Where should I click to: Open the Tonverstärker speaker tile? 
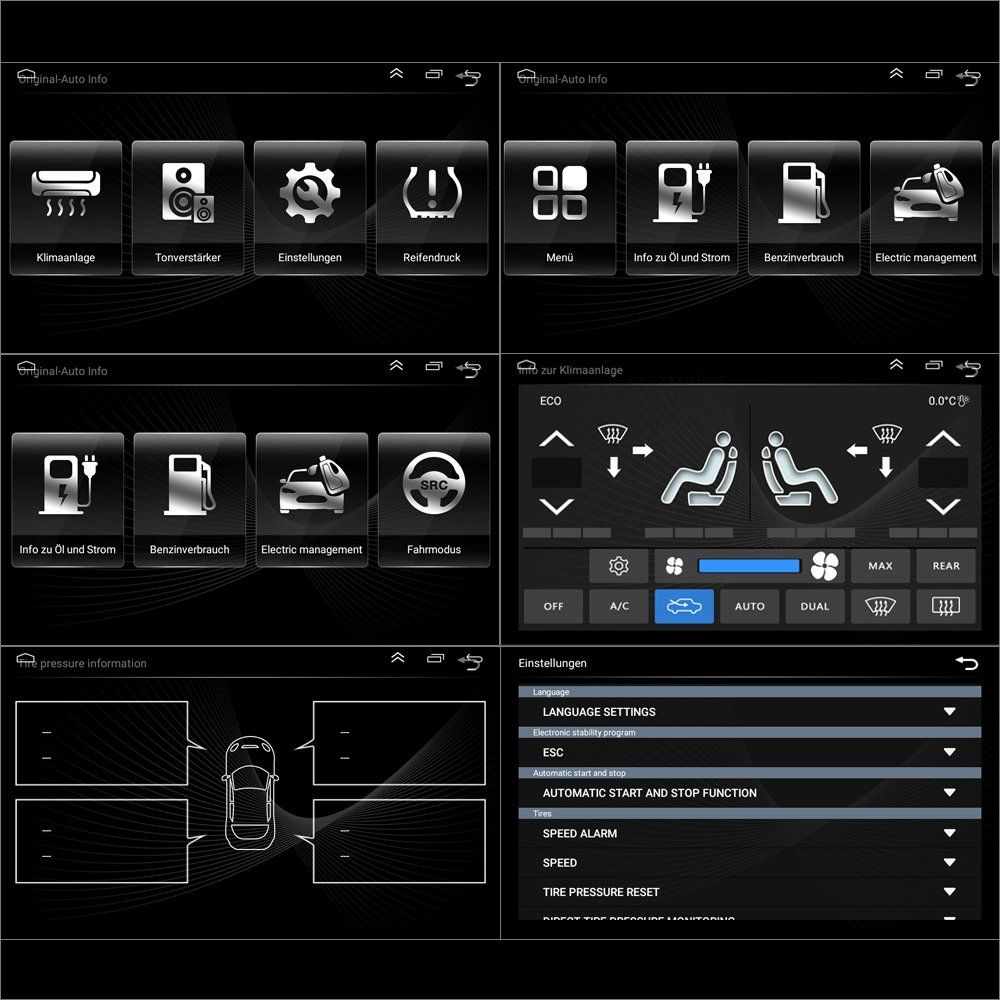click(188, 207)
